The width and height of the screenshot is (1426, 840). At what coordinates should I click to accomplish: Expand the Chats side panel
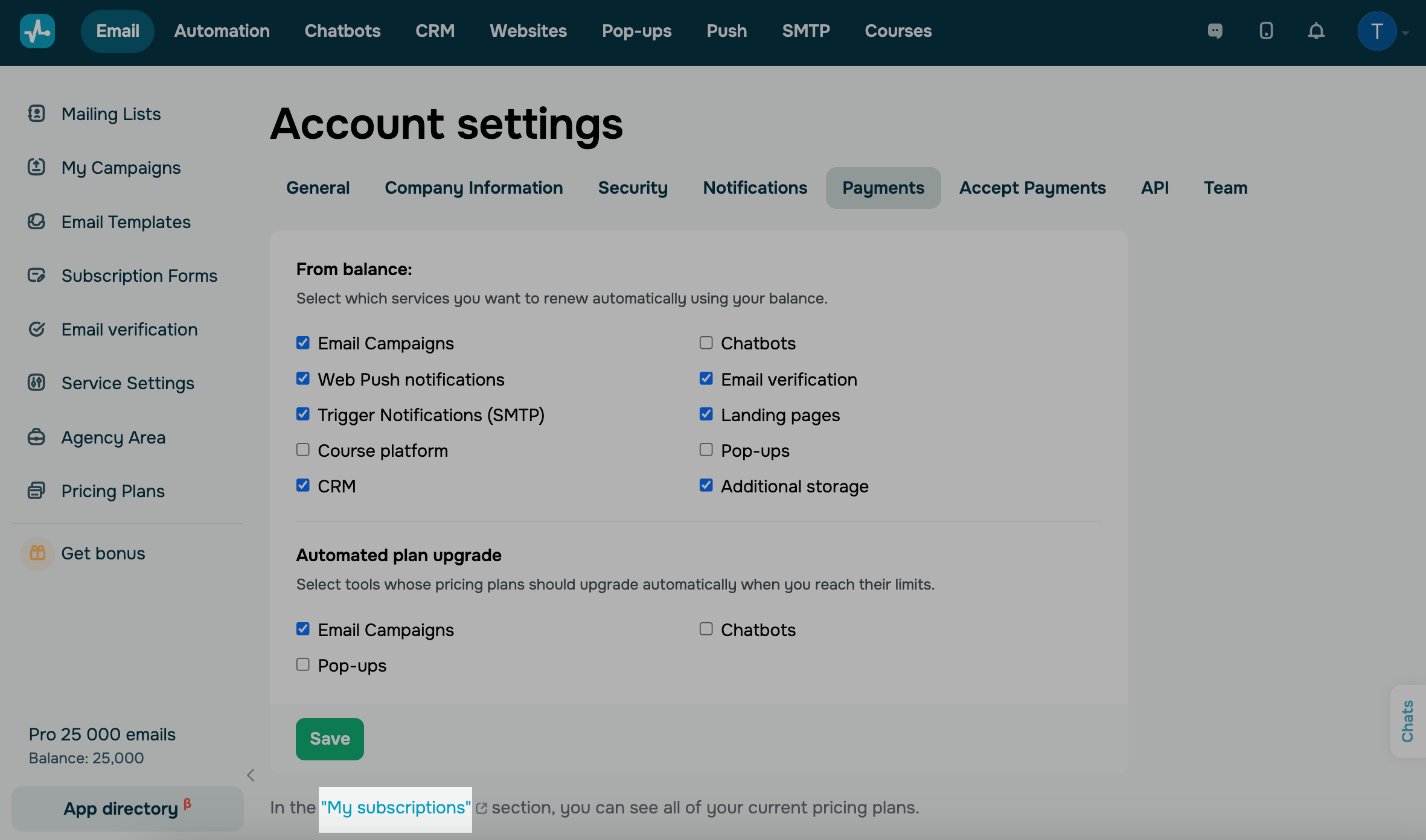[x=1408, y=721]
